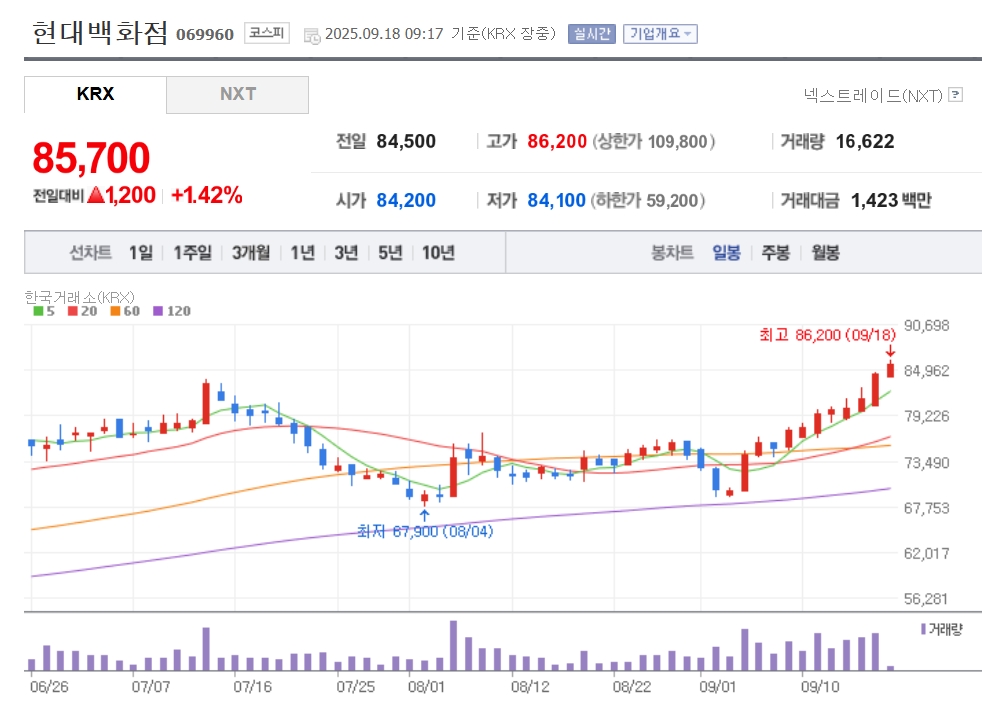Click the purple 120-day moving average legend swatch
Viewport: 982px width, 717px height.
pos(158,311)
